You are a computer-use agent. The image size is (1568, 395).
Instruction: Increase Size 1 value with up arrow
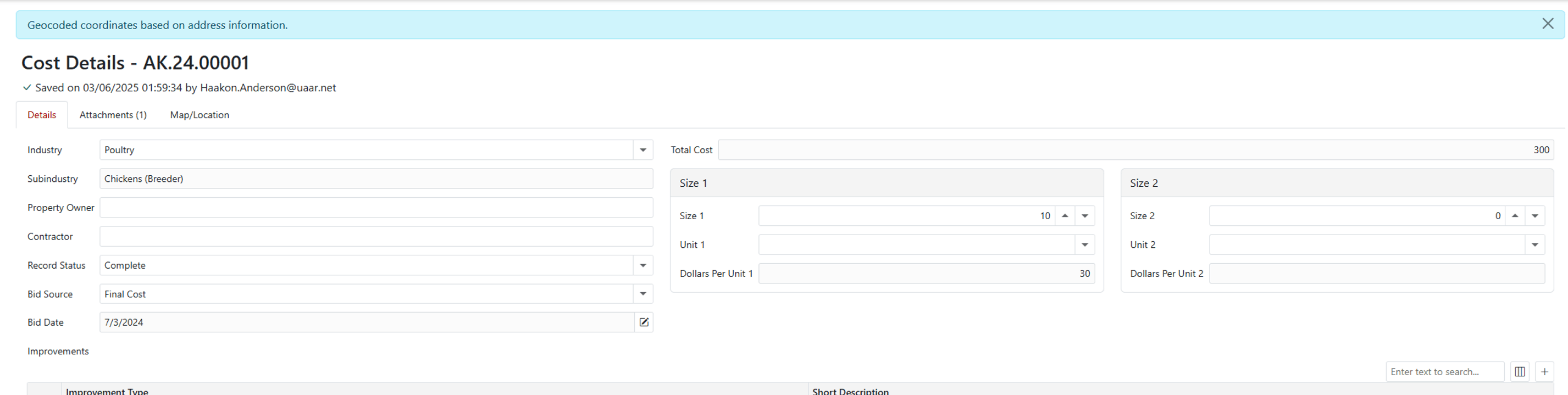(1065, 216)
